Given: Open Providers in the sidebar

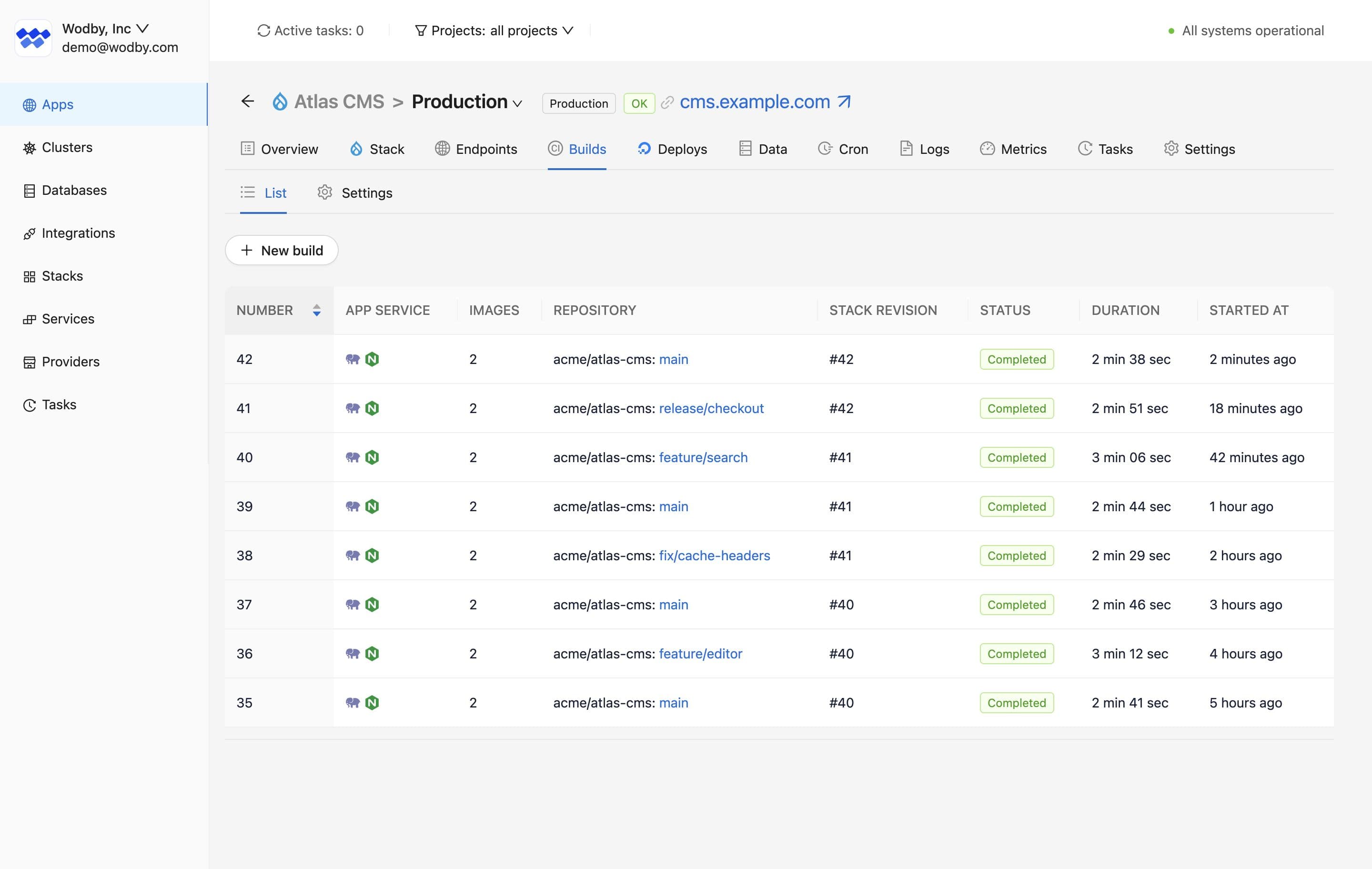Looking at the screenshot, I should click(x=104, y=361).
